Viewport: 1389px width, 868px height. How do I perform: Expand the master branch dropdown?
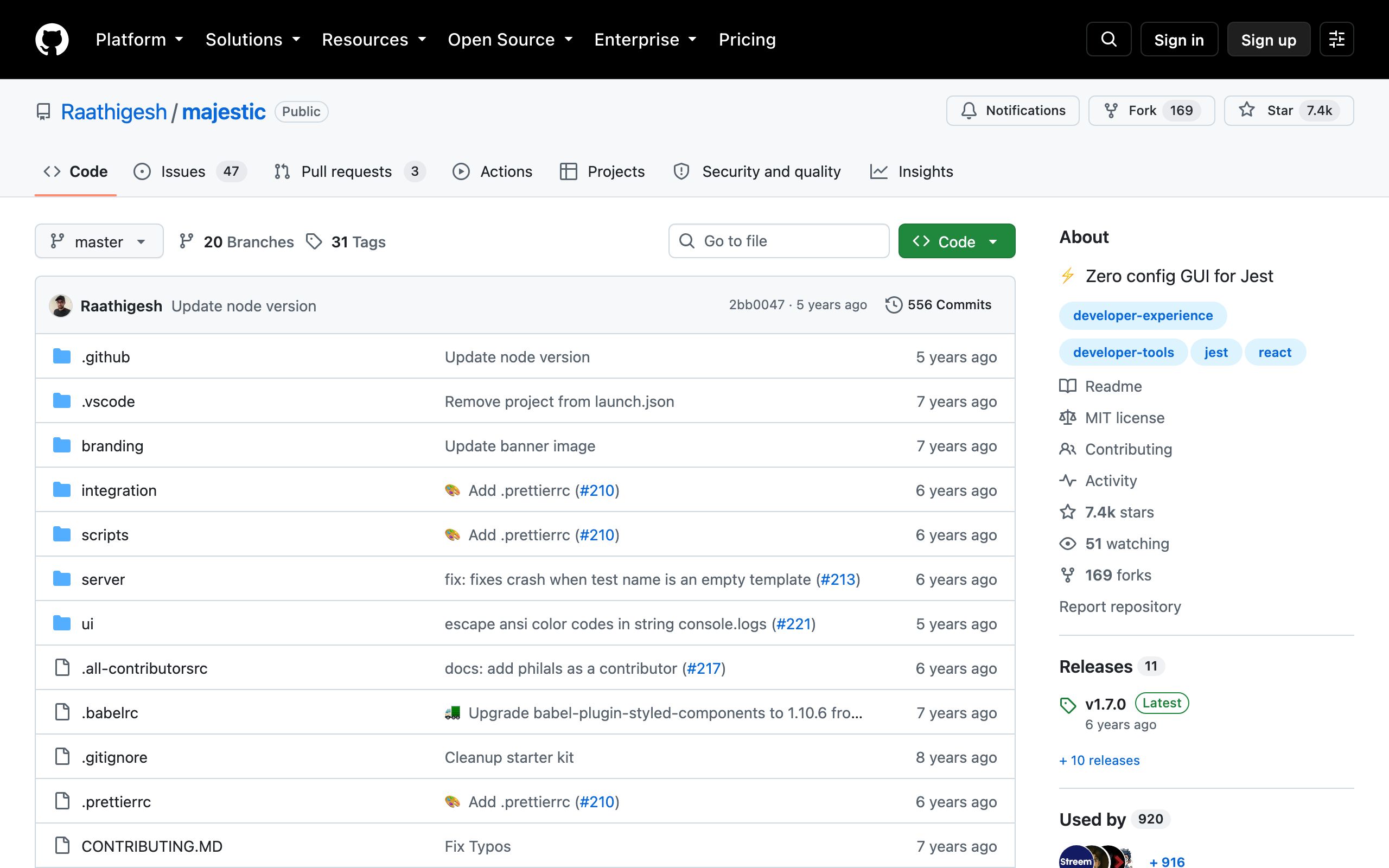tap(99, 241)
